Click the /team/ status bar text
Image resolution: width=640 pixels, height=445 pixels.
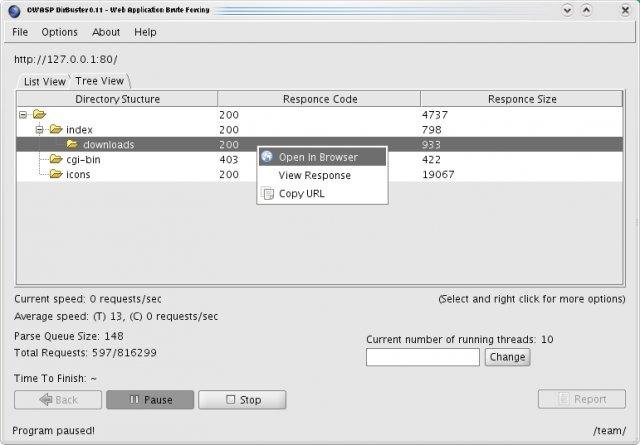tap(609, 430)
